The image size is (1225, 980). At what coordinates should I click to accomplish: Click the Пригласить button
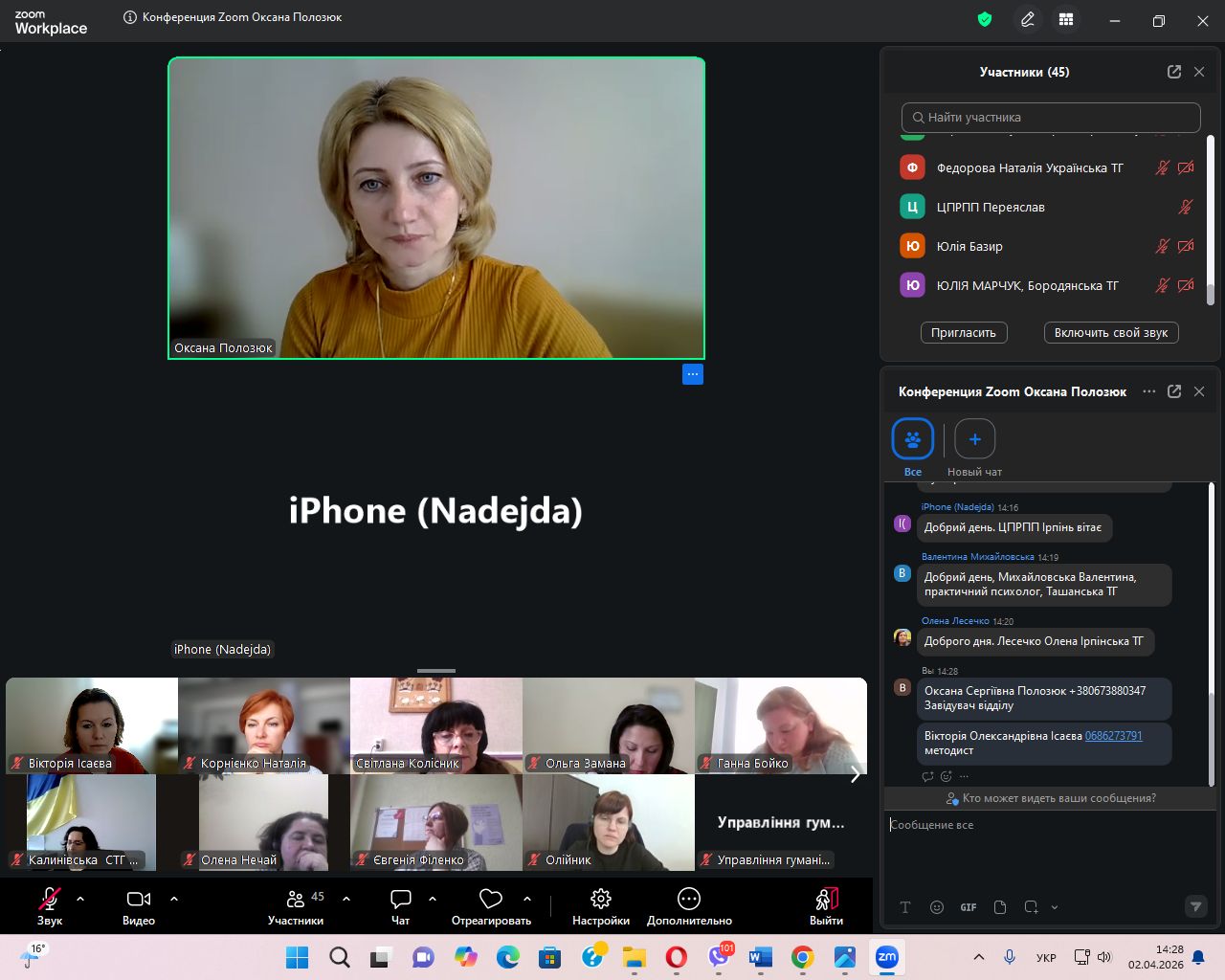point(964,333)
